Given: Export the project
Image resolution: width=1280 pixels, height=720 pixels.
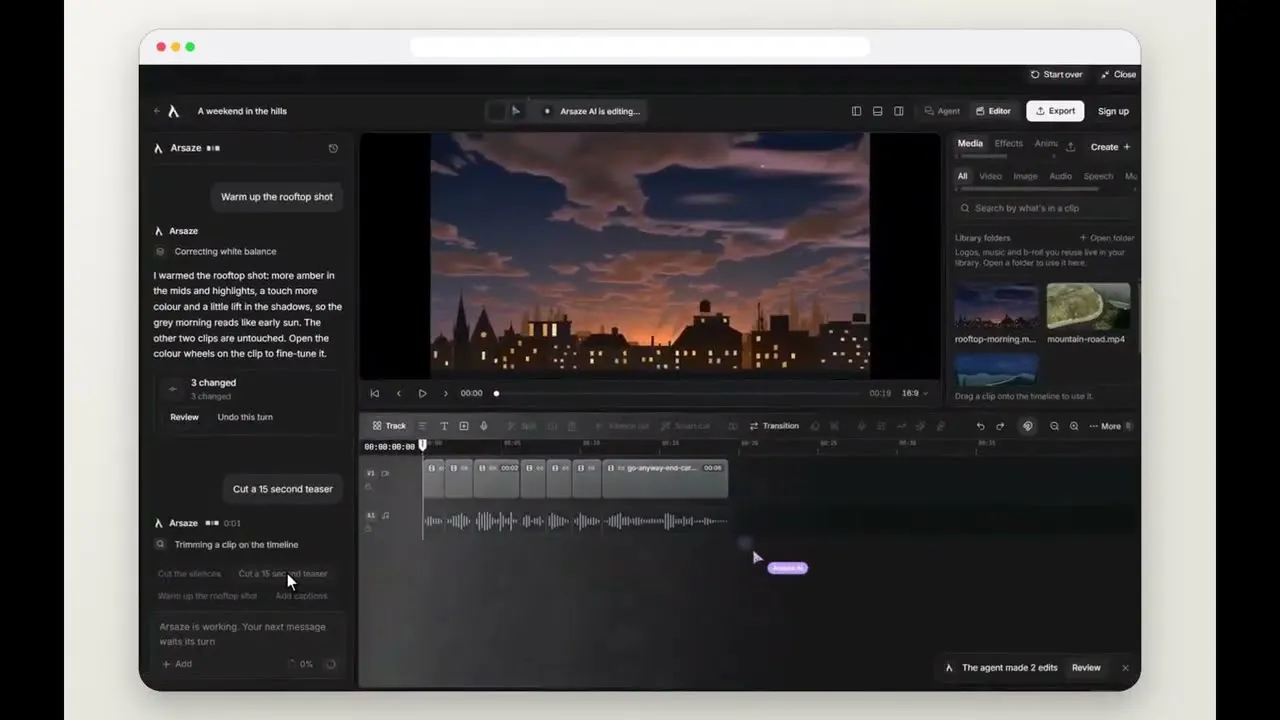Looking at the screenshot, I should point(1055,111).
